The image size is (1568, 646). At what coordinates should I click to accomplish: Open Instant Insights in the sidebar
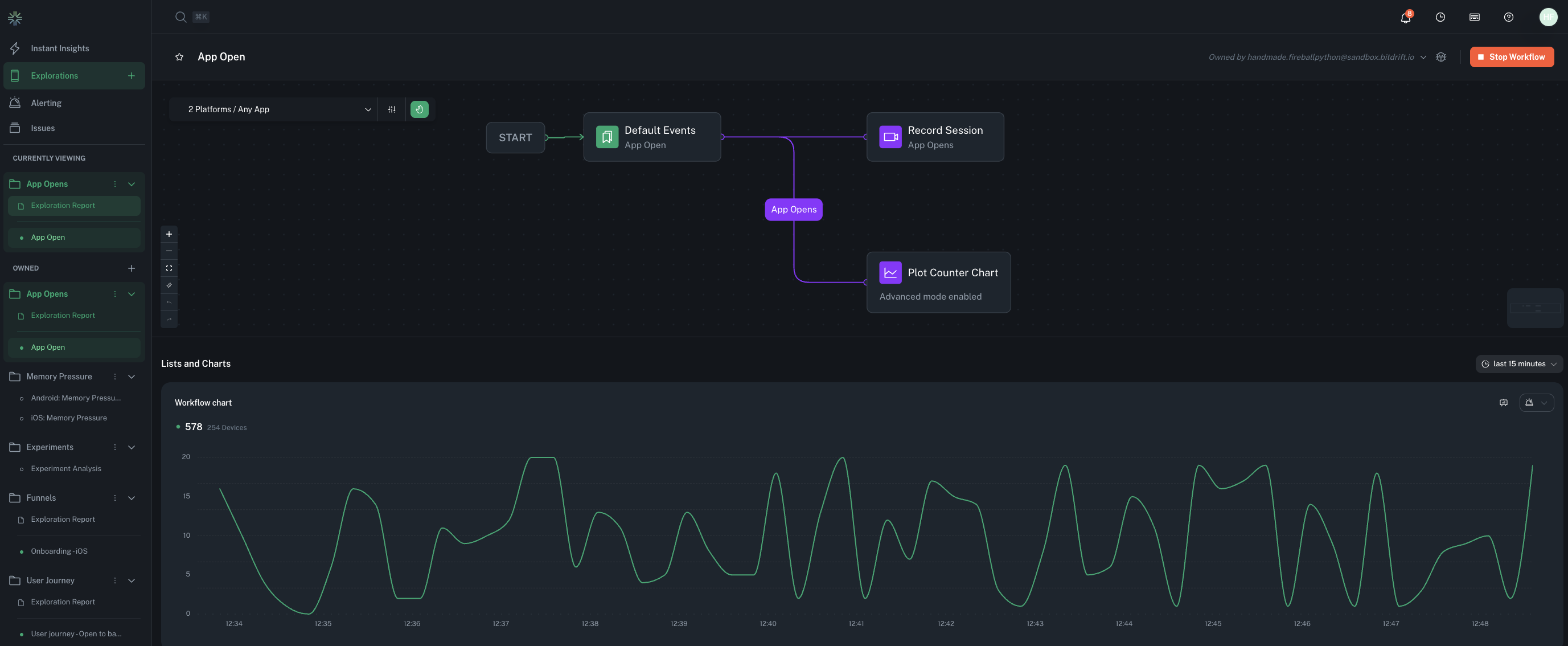(x=60, y=49)
